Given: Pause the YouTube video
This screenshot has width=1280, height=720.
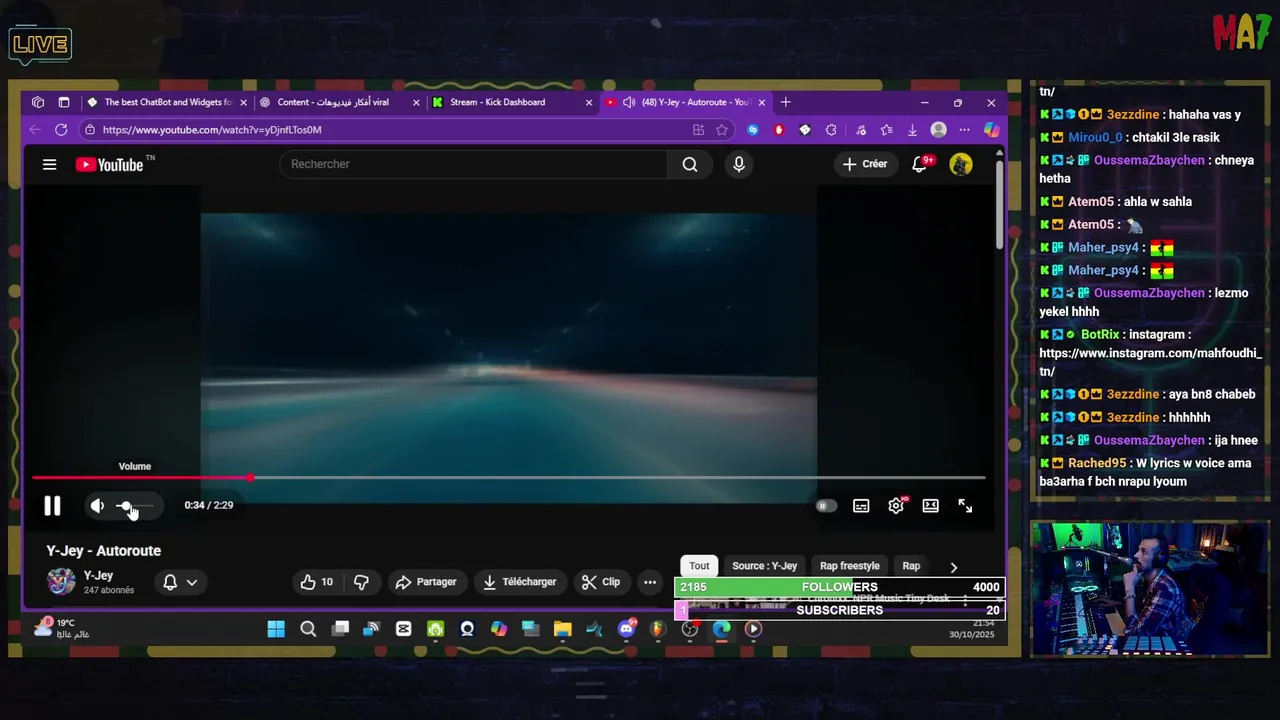Looking at the screenshot, I should (x=52, y=506).
